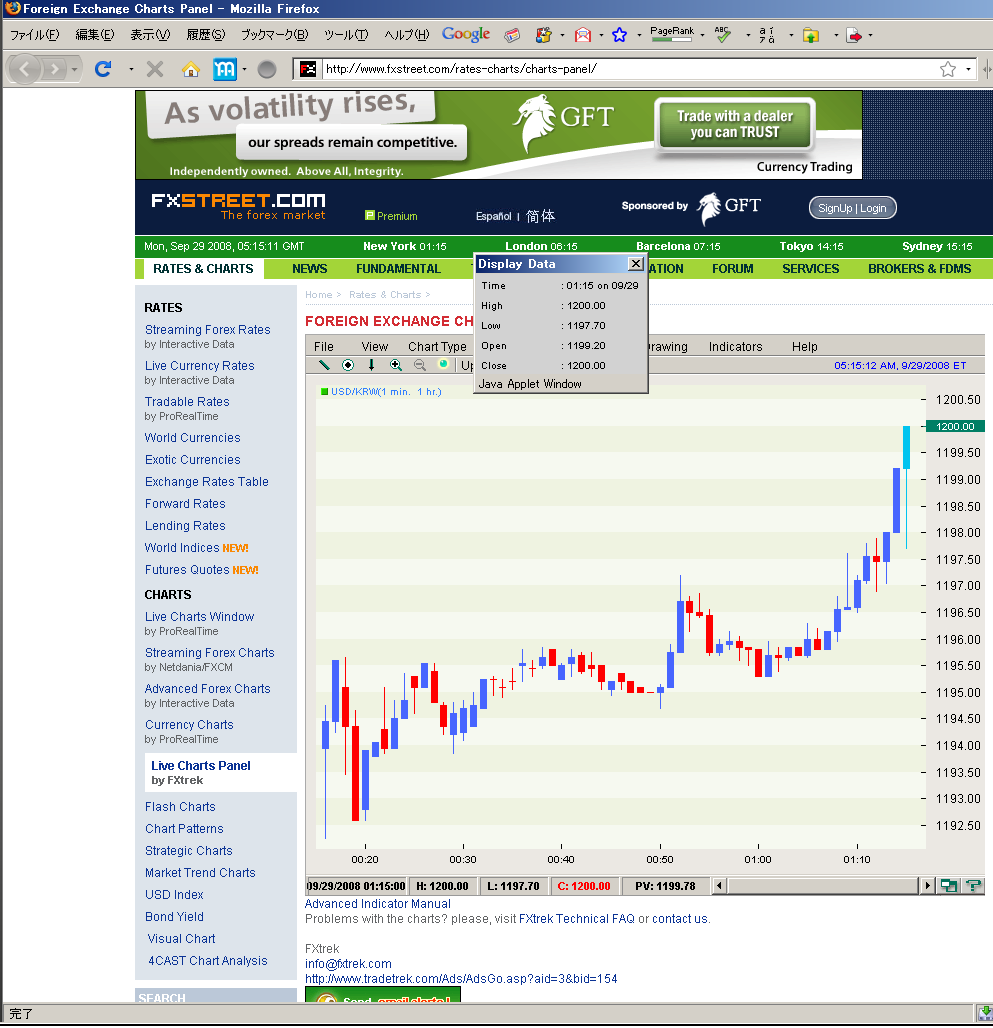Open Streaming Forex Rates link

(207, 330)
